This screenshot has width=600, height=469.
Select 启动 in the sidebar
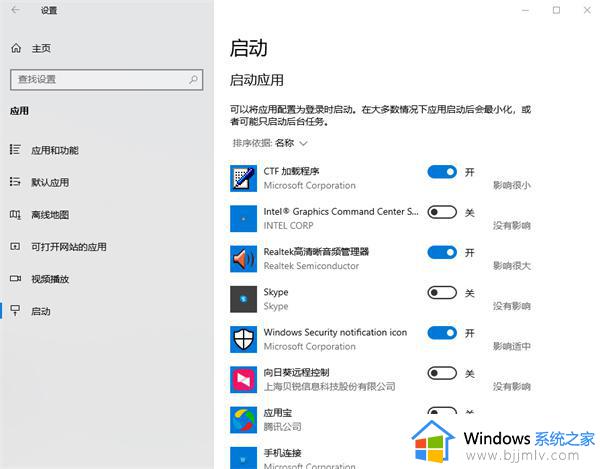(41, 311)
